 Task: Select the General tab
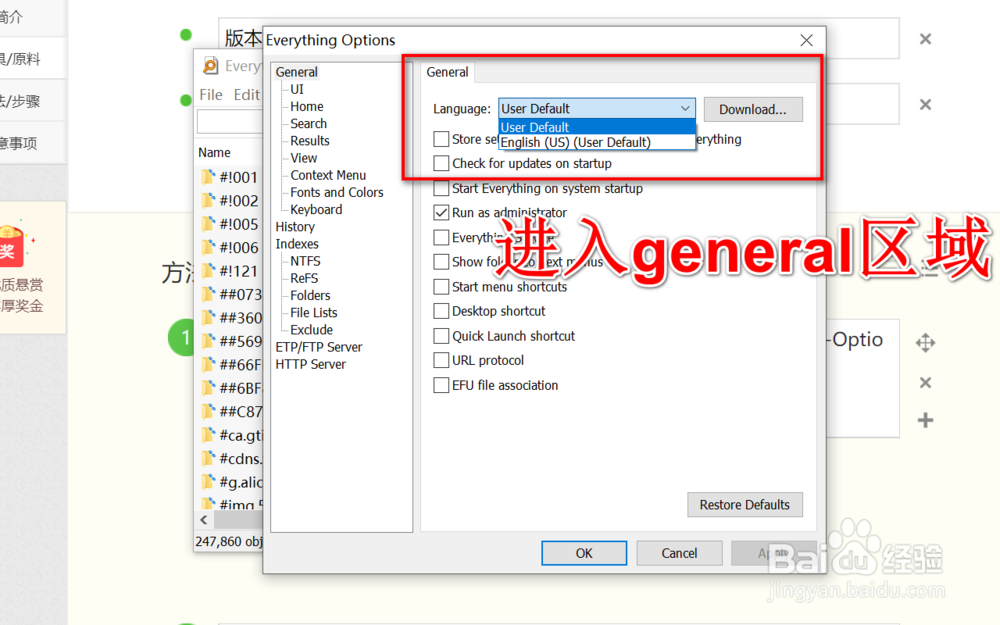coord(447,72)
